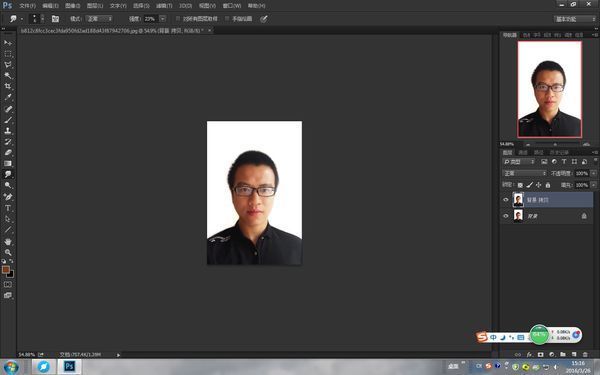Select the Gradient tool
Image resolution: width=600 pixels, height=375 pixels.
(x=8, y=163)
